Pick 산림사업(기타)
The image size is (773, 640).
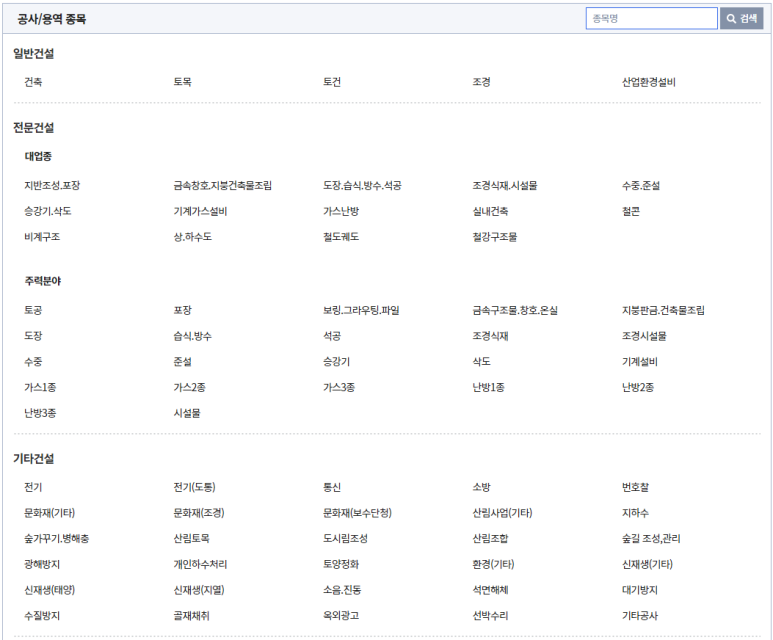(502, 513)
